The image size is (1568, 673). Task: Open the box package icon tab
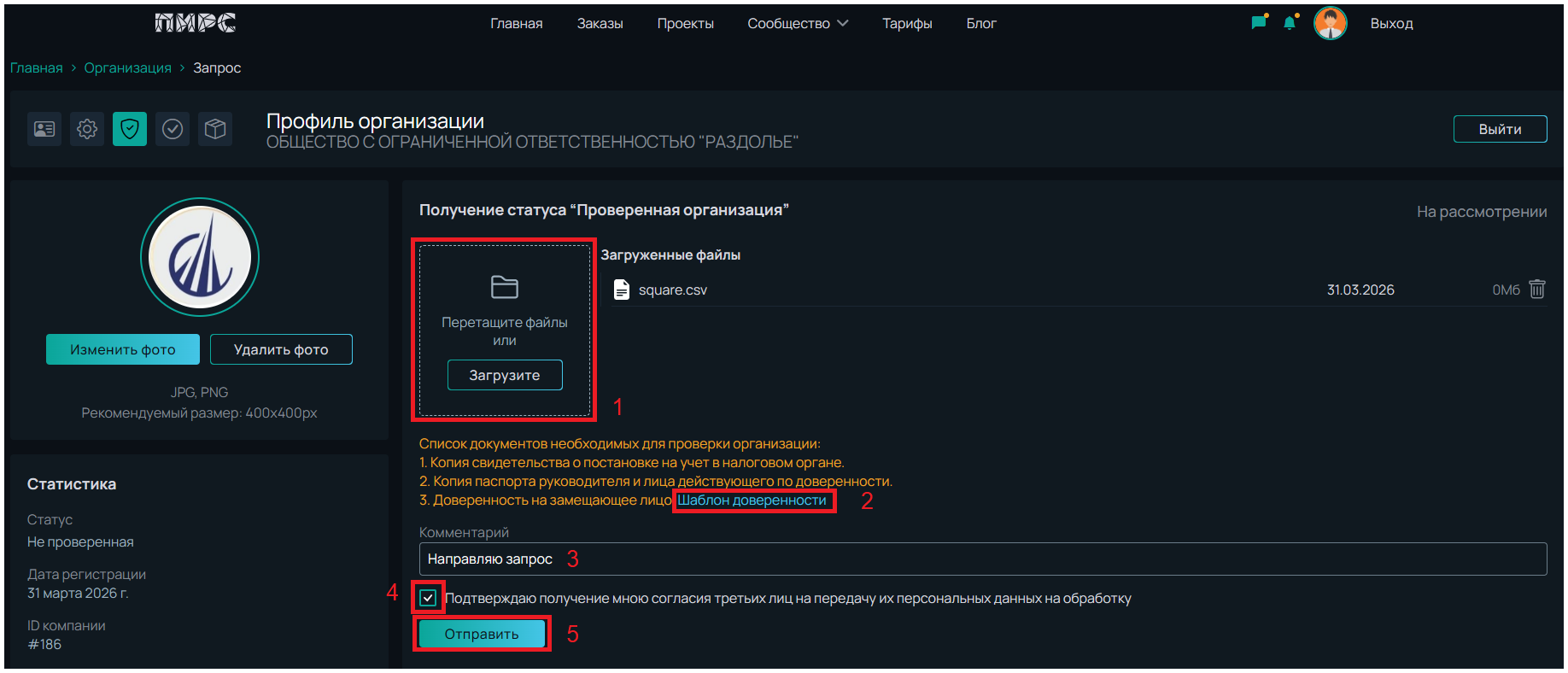(215, 129)
